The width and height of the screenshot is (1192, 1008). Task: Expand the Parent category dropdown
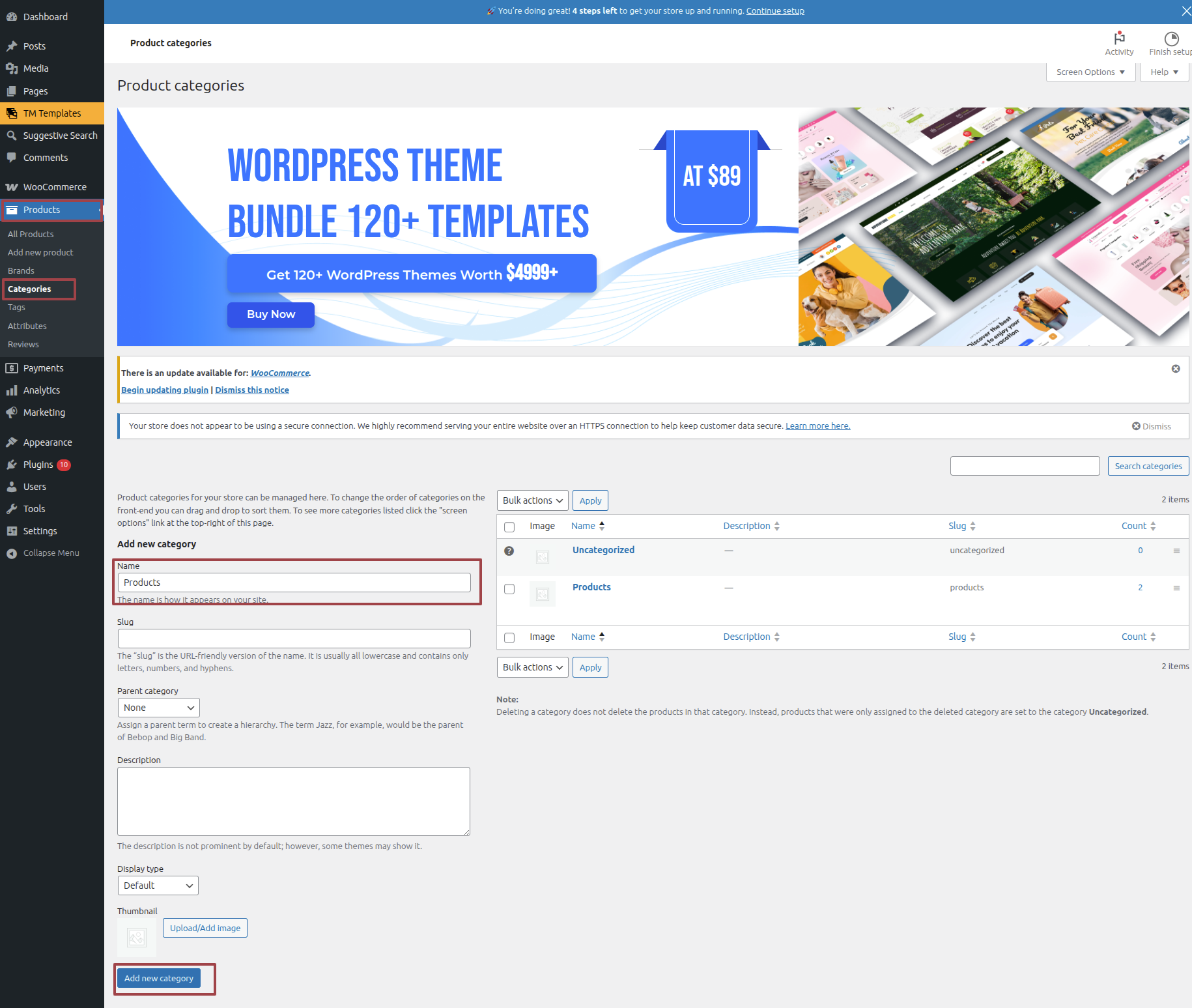click(158, 708)
